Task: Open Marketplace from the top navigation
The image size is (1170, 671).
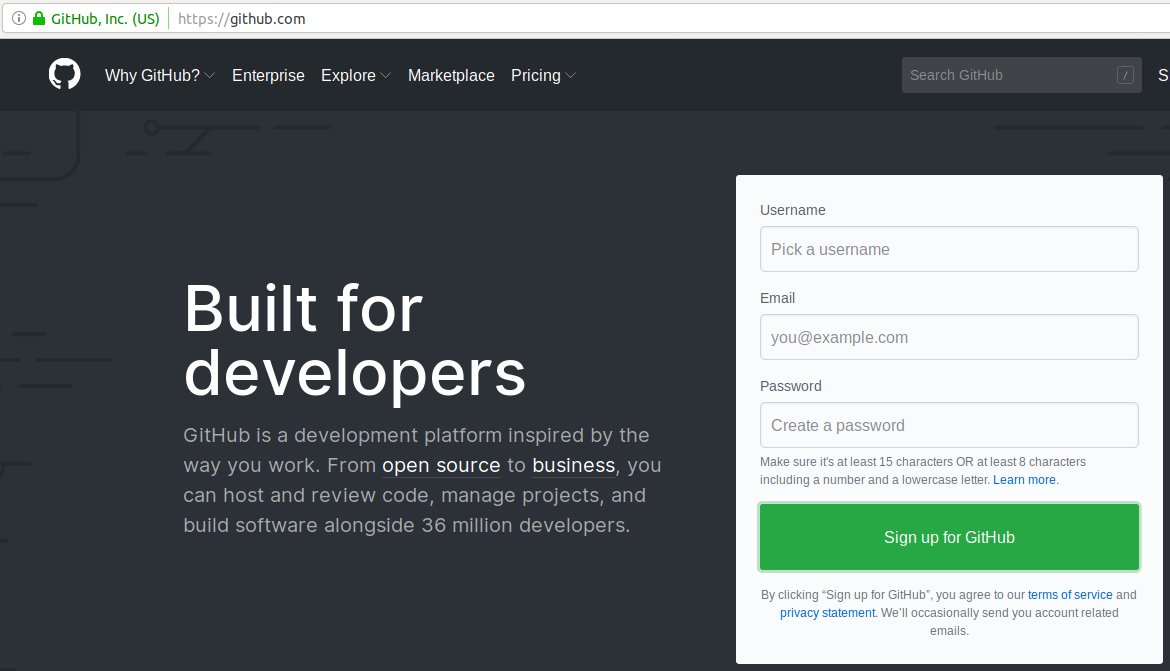Action: click(451, 75)
